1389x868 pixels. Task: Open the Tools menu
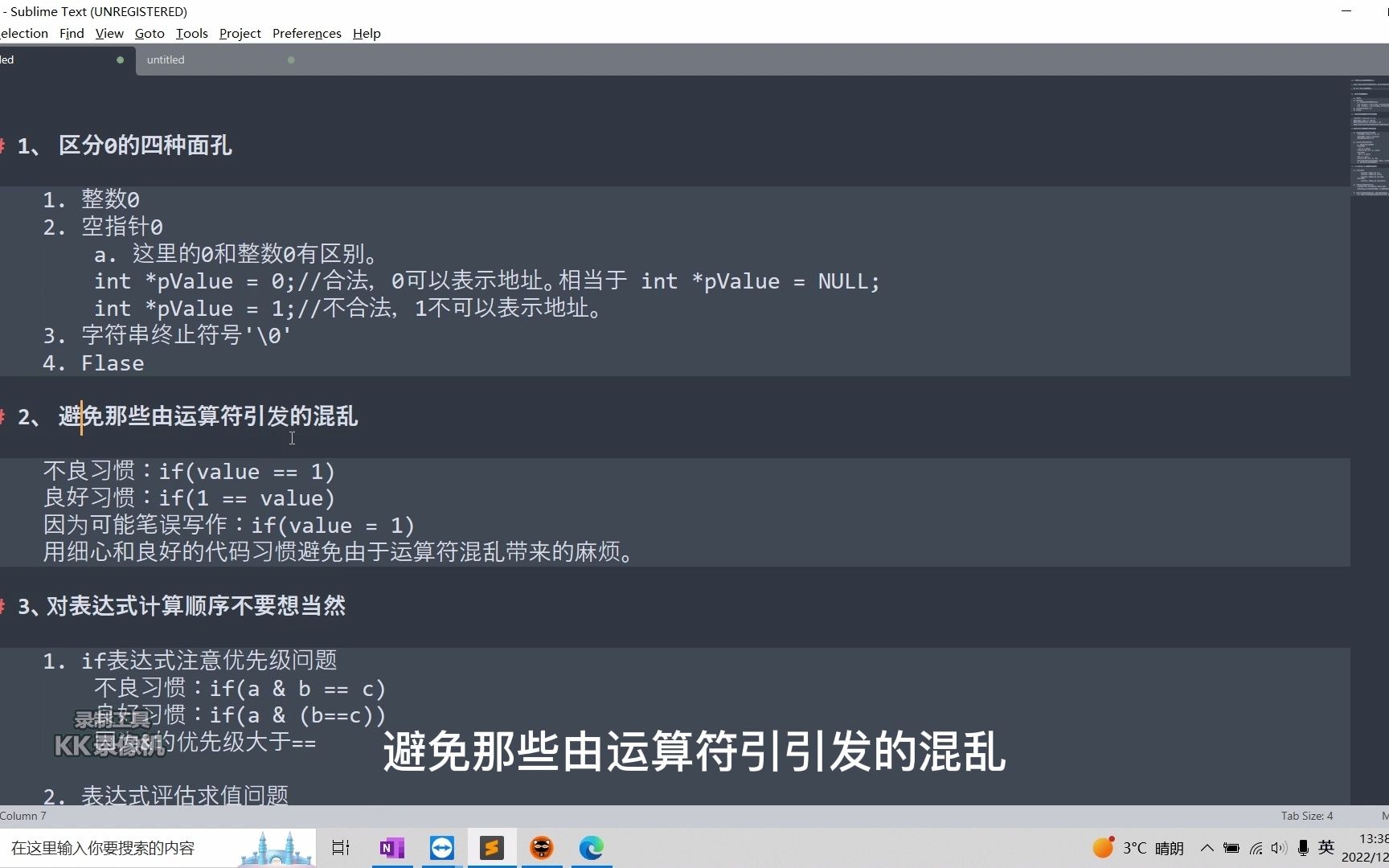tap(191, 33)
